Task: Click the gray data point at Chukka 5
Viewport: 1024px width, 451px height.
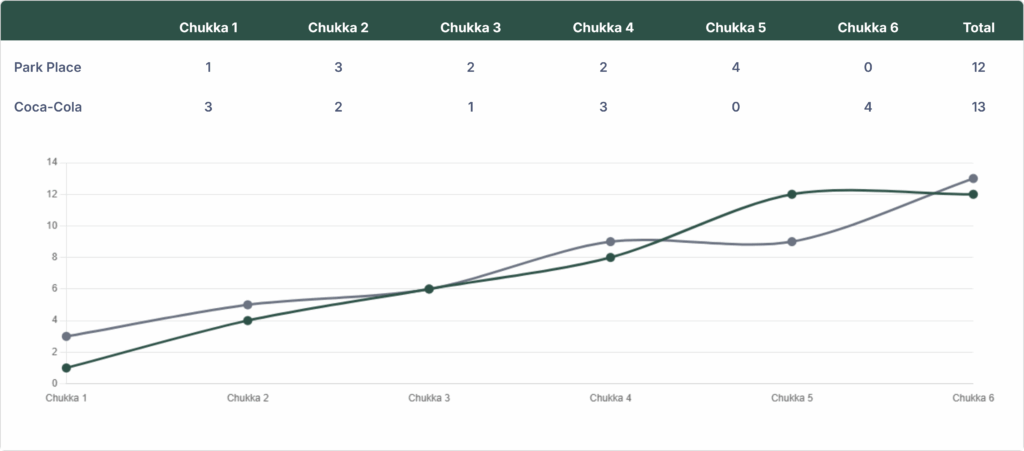Action: pyautogui.click(x=791, y=241)
